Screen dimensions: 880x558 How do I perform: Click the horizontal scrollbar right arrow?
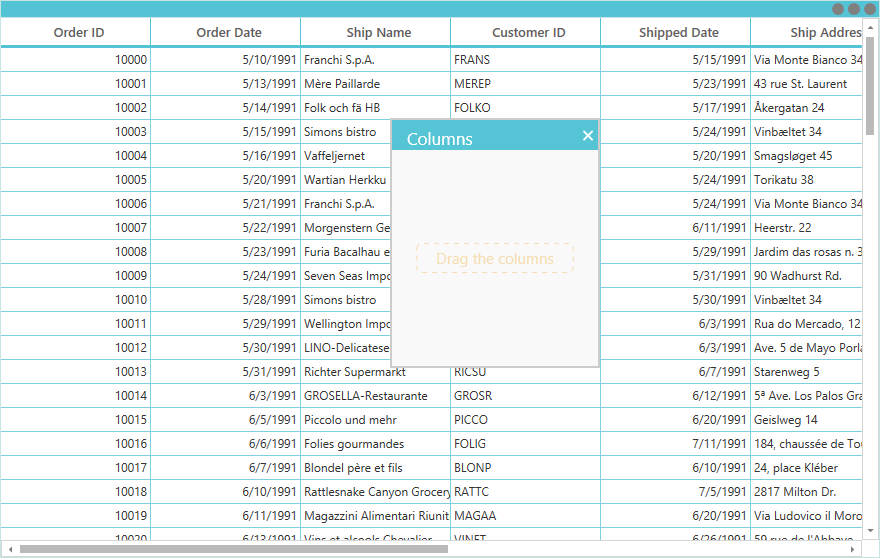(852, 548)
